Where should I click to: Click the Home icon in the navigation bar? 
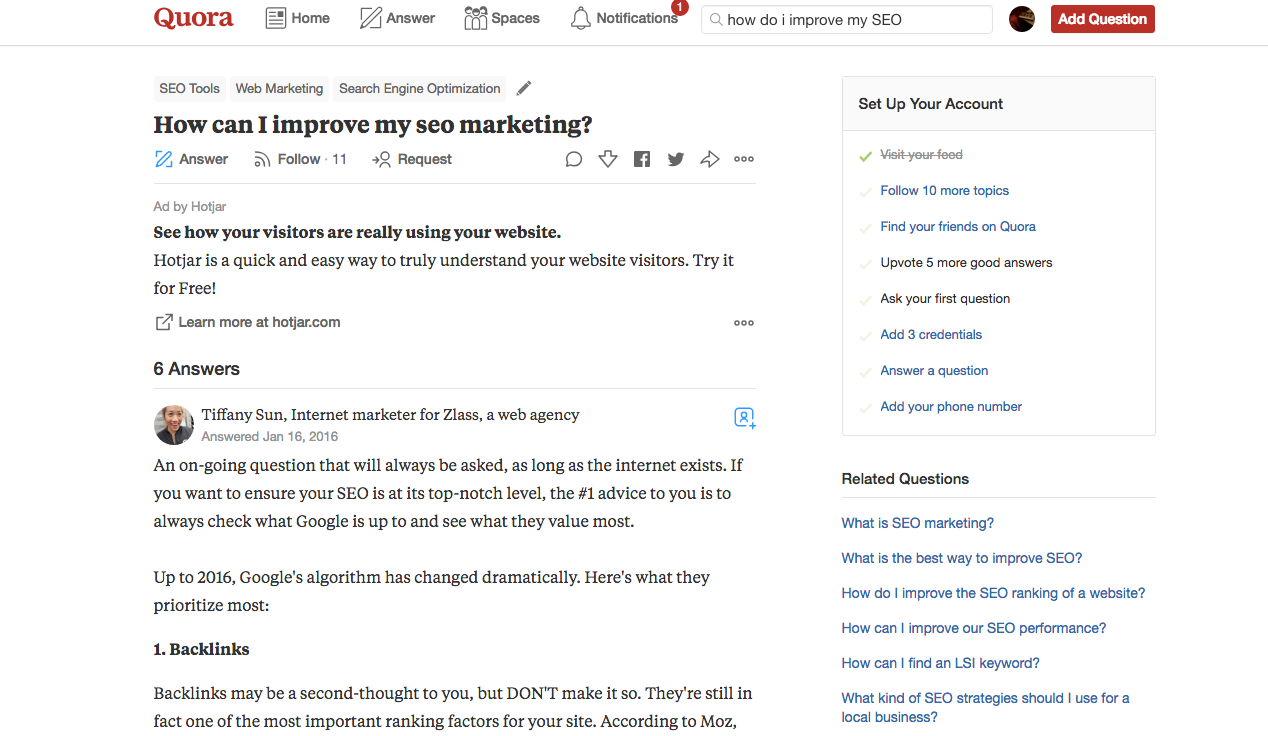pyautogui.click(x=276, y=17)
